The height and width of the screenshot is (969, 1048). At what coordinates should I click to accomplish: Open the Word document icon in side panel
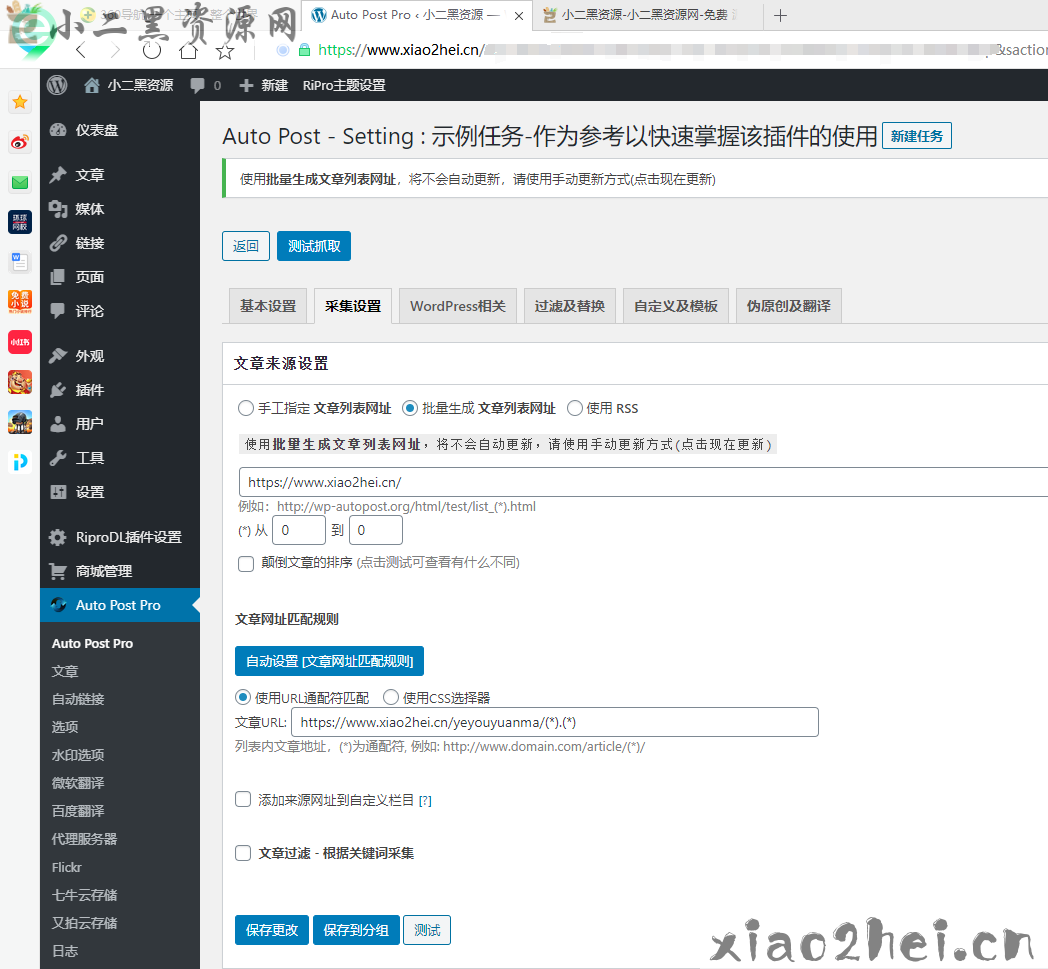click(x=20, y=262)
